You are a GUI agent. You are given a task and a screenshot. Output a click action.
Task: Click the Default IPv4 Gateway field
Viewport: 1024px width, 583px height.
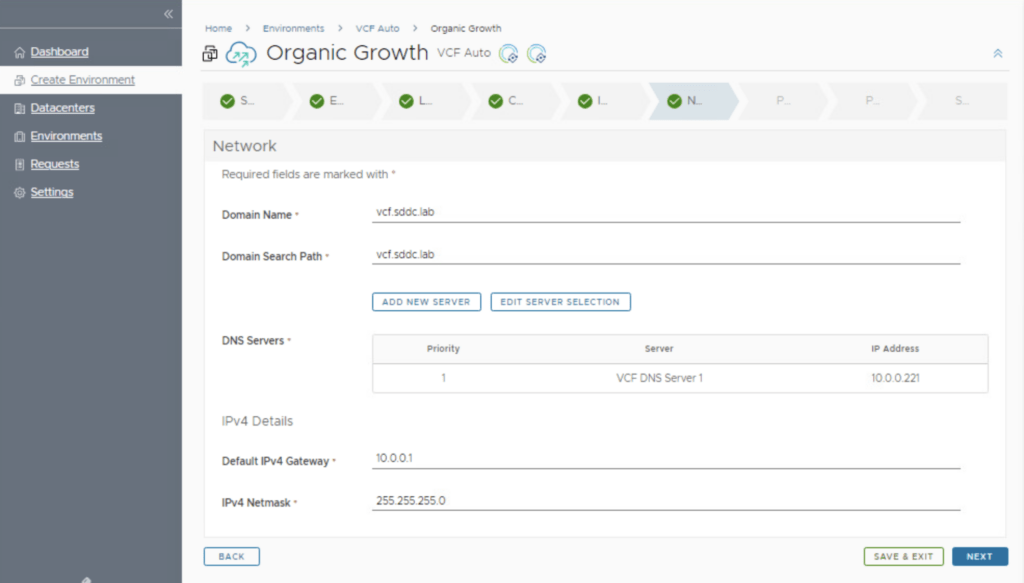665,459
